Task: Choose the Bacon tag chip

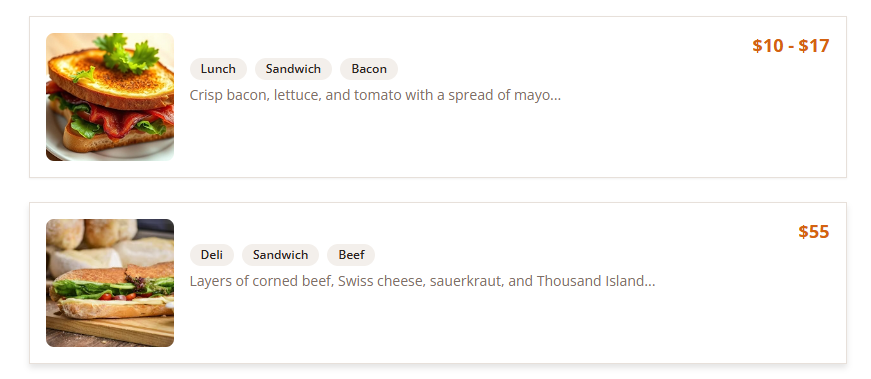Action: click(x=369, y=69)
